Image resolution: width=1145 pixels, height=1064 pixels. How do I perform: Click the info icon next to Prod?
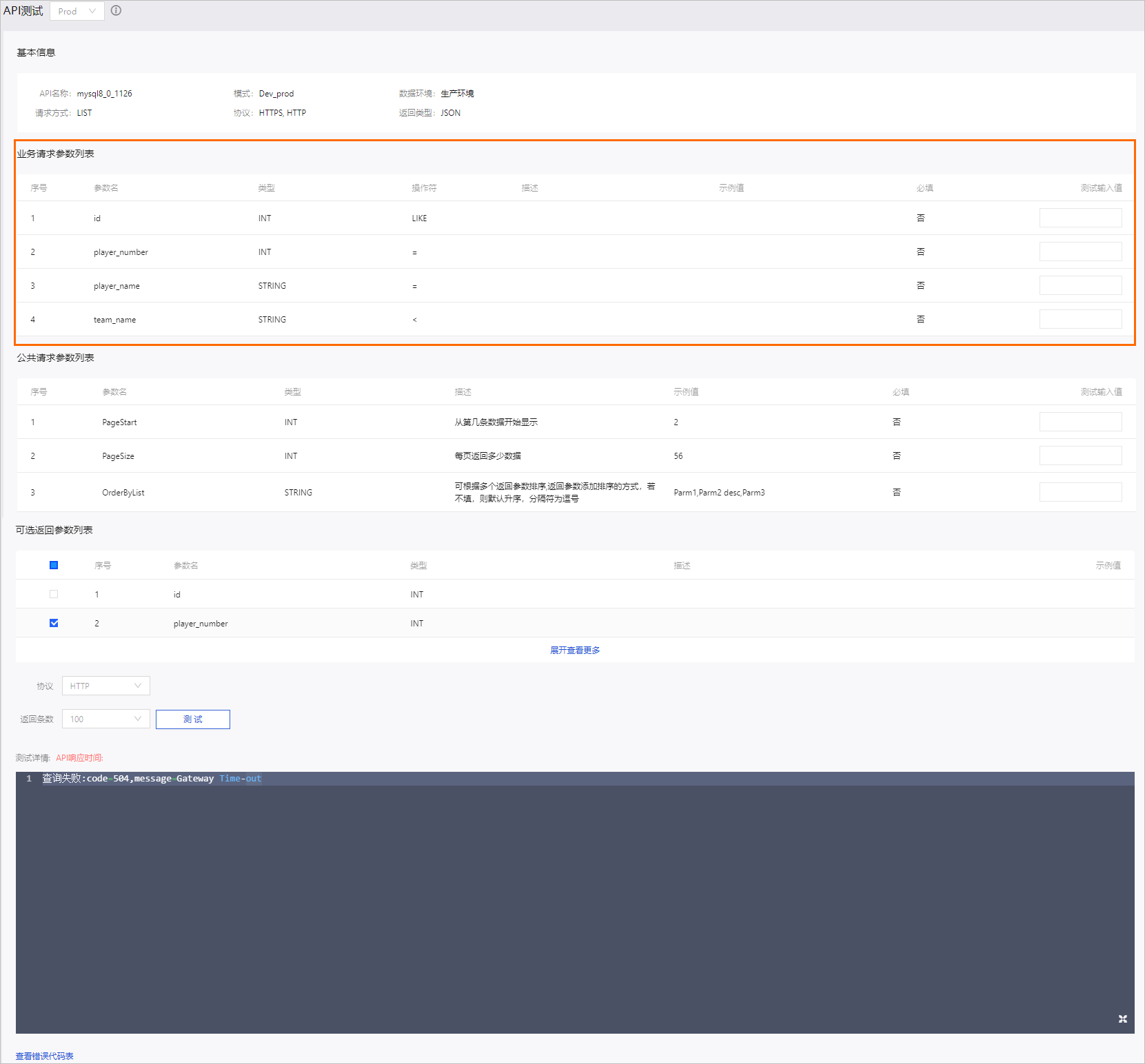pyautogui.click(x=116, y=10)
